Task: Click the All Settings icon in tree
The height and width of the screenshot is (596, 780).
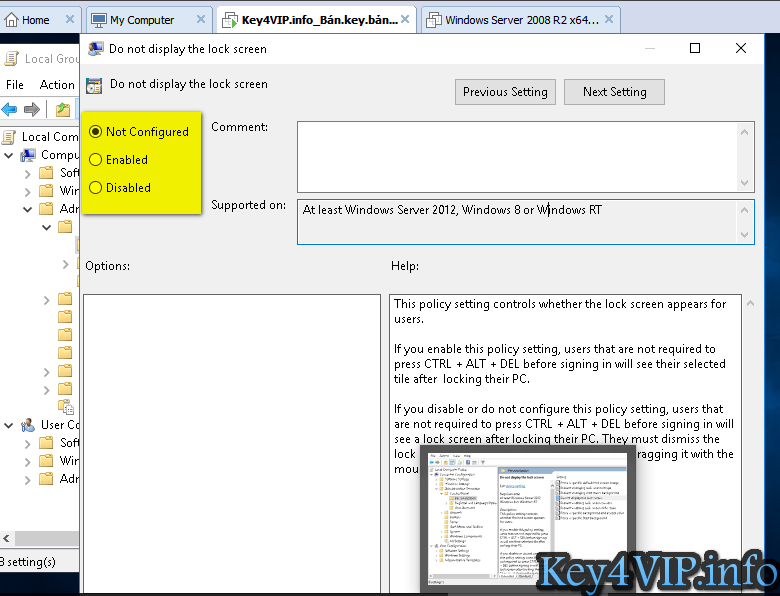Action: [65, 407]
